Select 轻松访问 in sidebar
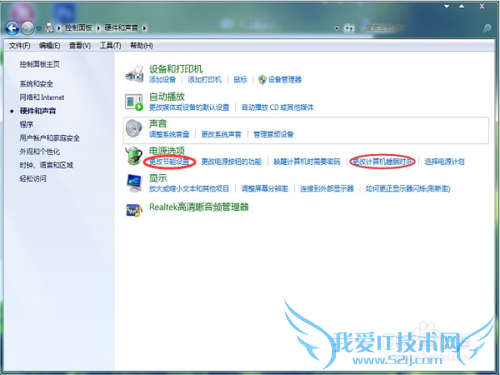The image size is (500, 375). [33, 179]
